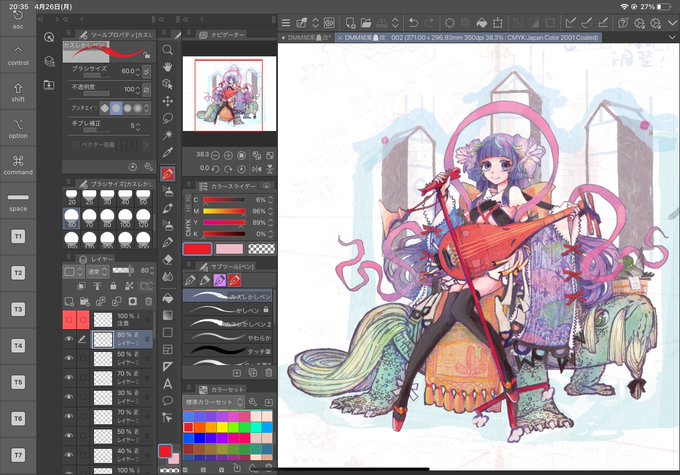Switch to the first DMM canvas tab

coord(306,38)
